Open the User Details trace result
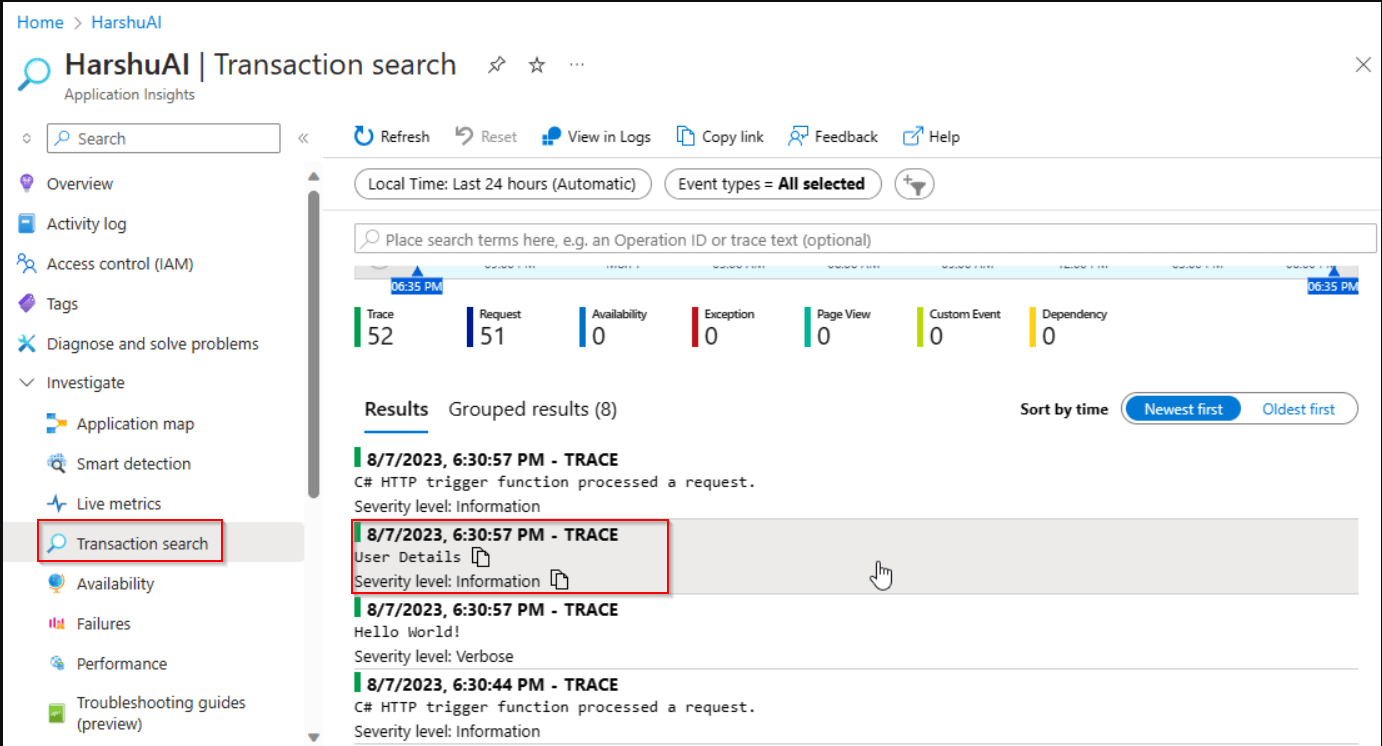 856,557
